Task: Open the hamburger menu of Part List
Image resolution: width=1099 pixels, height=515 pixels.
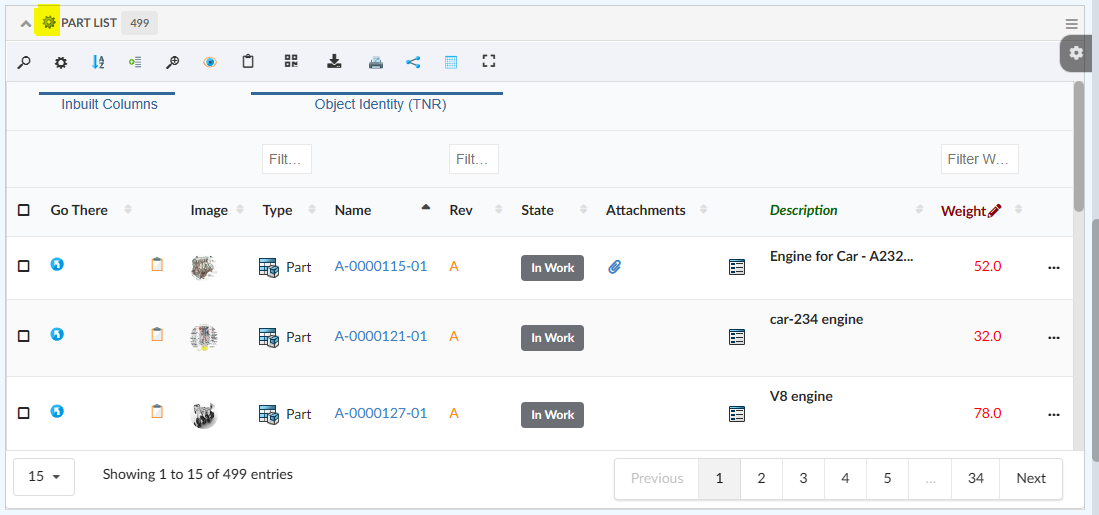Action: pyautogui.click(x=1072, y=24)
